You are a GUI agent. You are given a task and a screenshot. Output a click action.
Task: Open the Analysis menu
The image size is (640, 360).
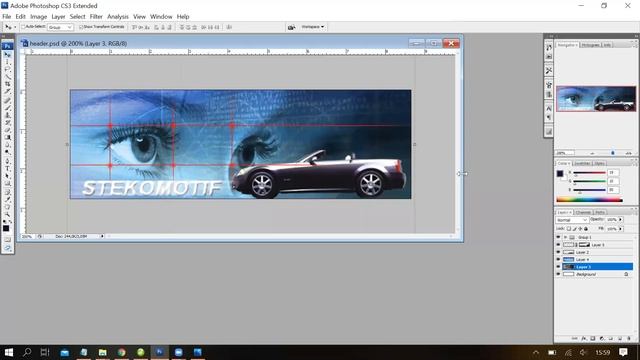pyautogui.click(x=118, y=16)
